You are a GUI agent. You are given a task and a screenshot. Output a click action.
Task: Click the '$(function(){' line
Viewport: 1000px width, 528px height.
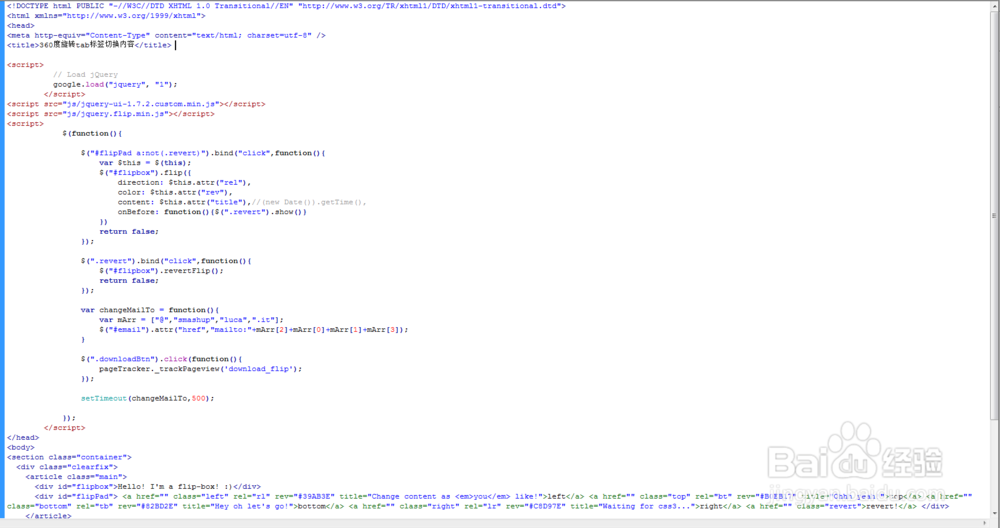coord(92,133)
